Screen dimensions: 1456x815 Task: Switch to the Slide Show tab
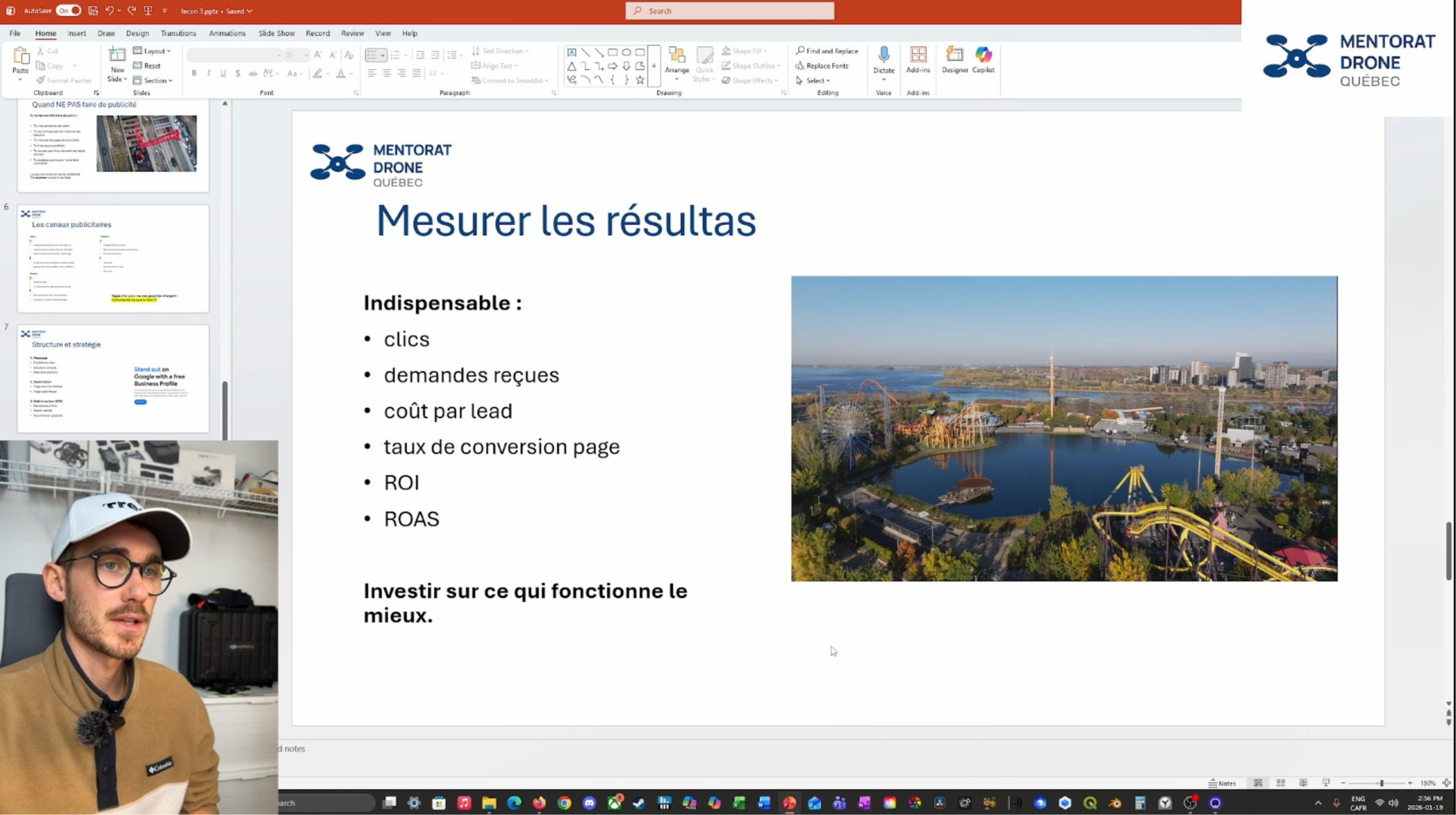(276, 33)
